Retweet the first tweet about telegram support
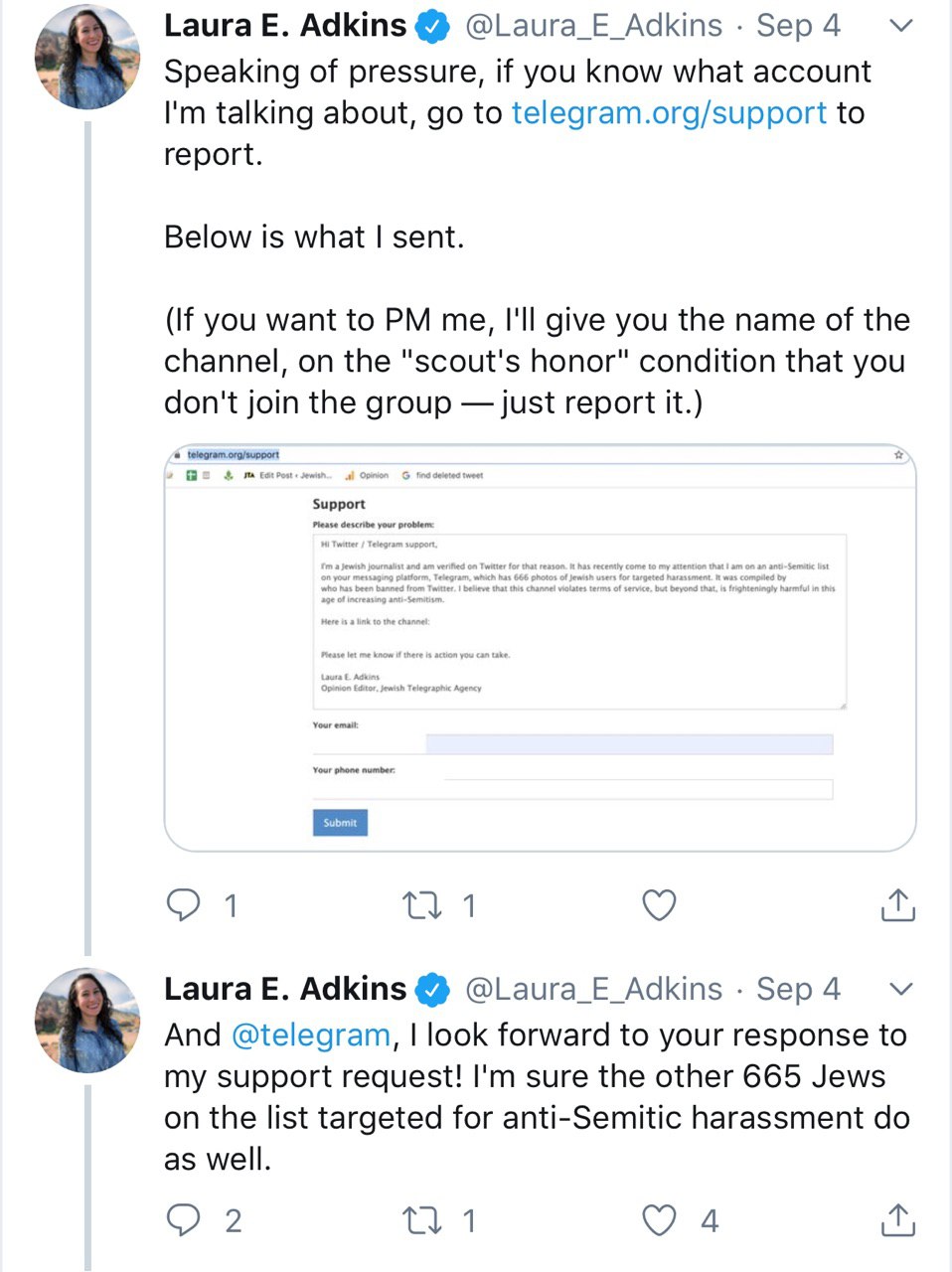952x1272 pixels. pos(421,905)
